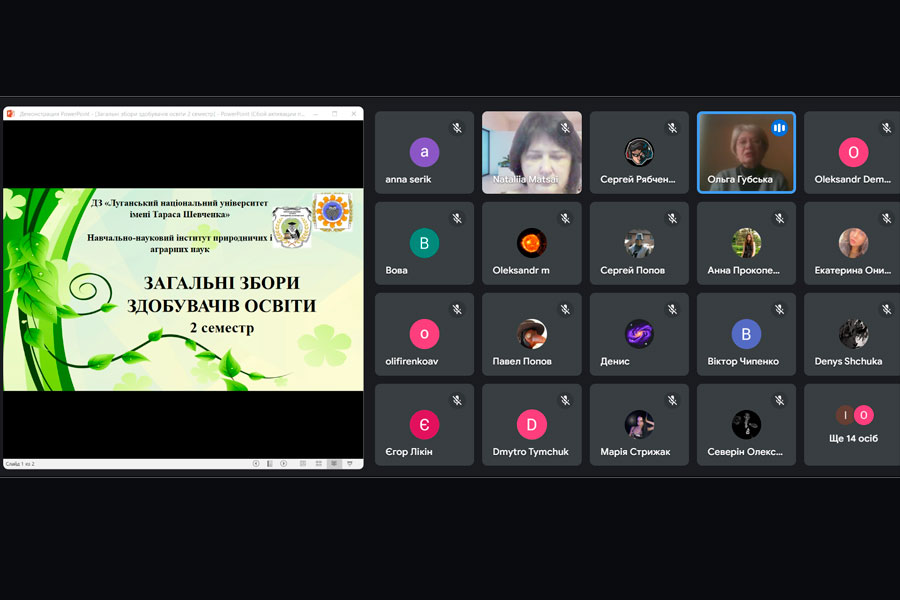The height and width of the screenshot is (600, 900).
Task: Click the university crest logo on slide
Action: [292, 226]
